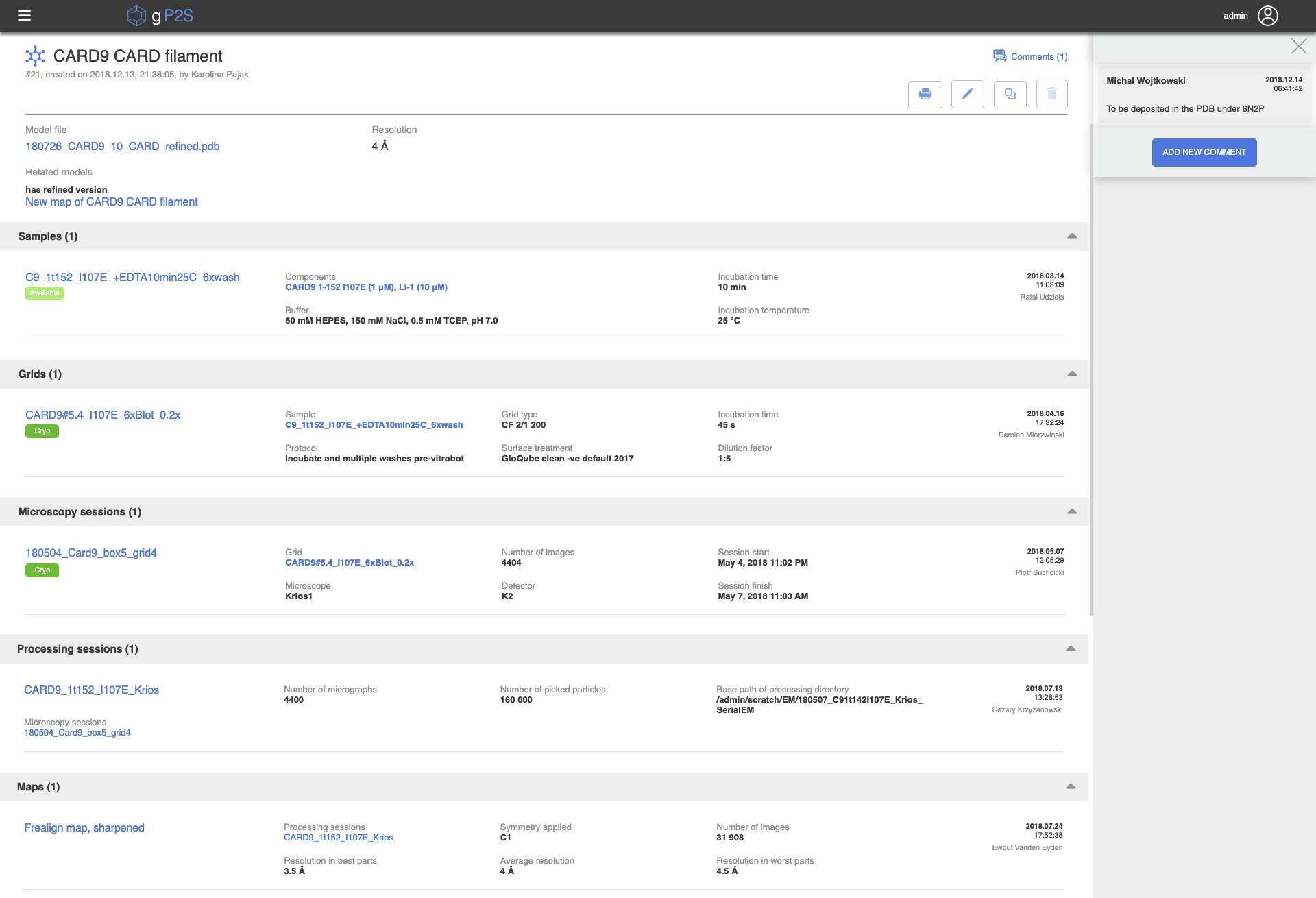Collapse the Maps section

click(x=1071, y=787)
